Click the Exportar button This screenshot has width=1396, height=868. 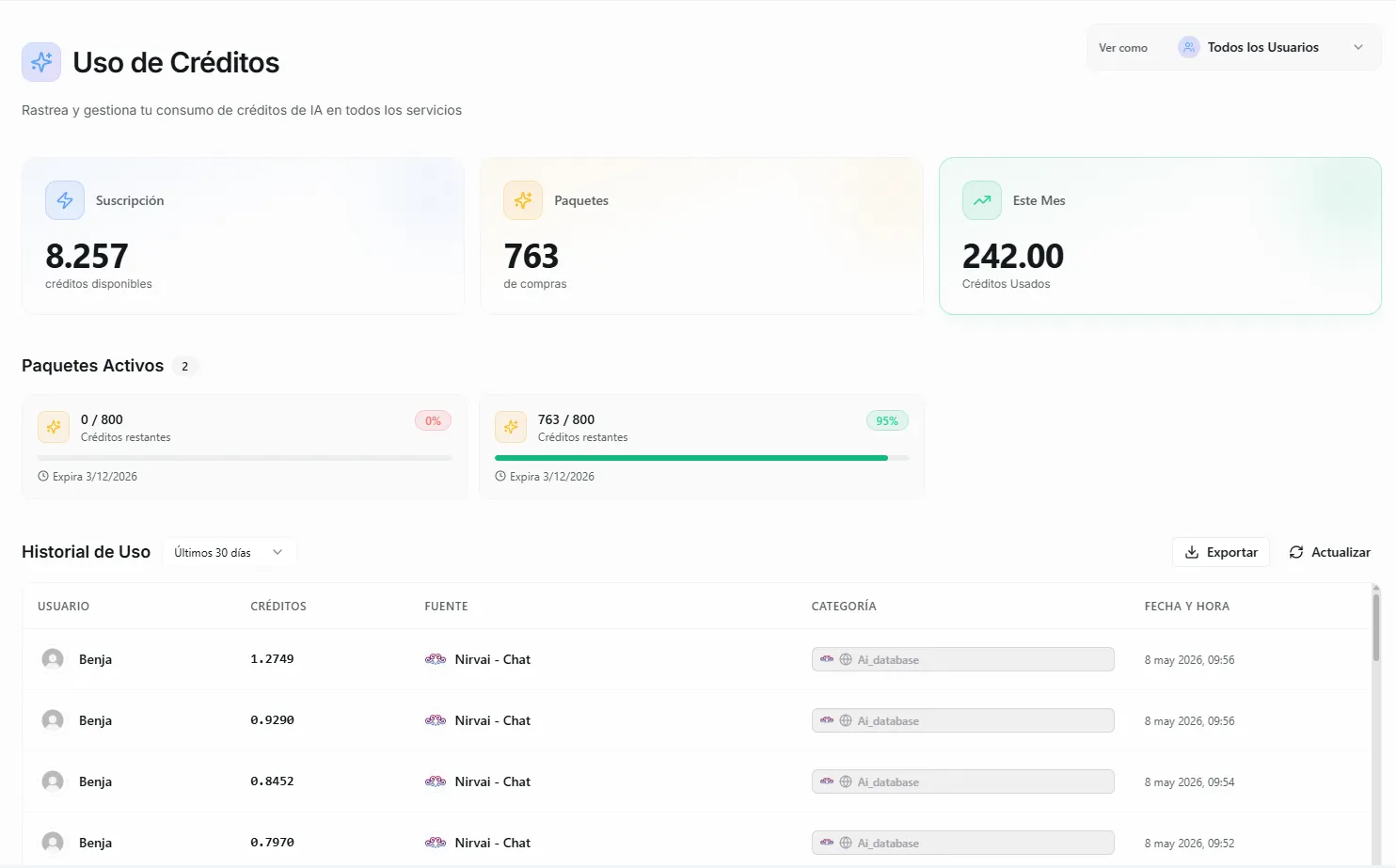point(1221,552)
